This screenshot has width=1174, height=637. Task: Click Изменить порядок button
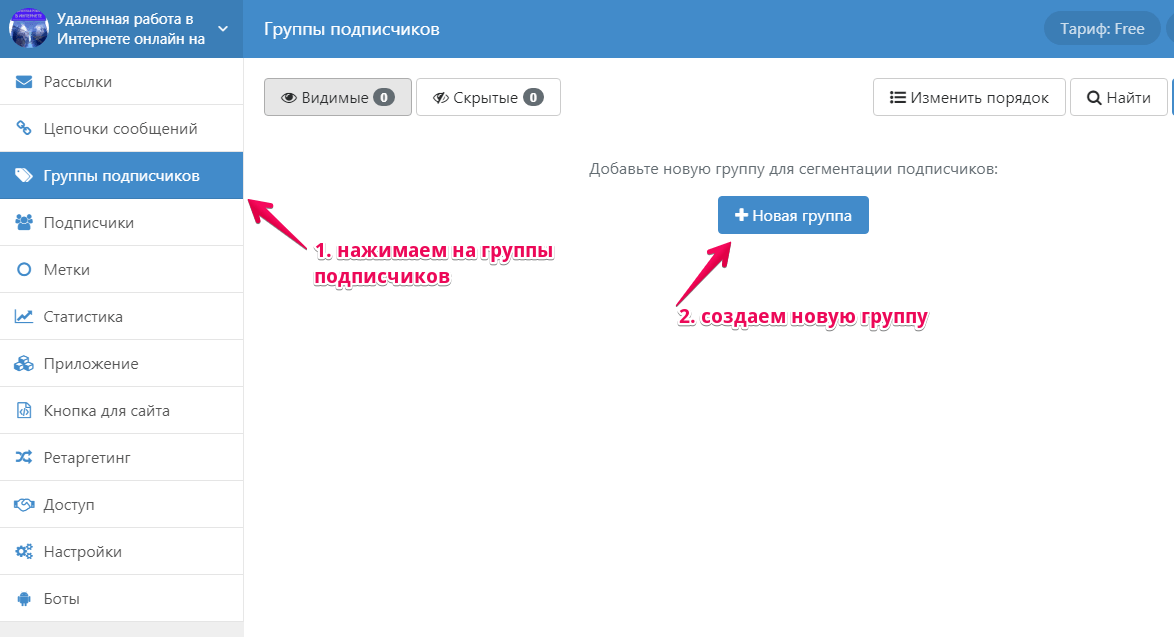tap(969, 98)
